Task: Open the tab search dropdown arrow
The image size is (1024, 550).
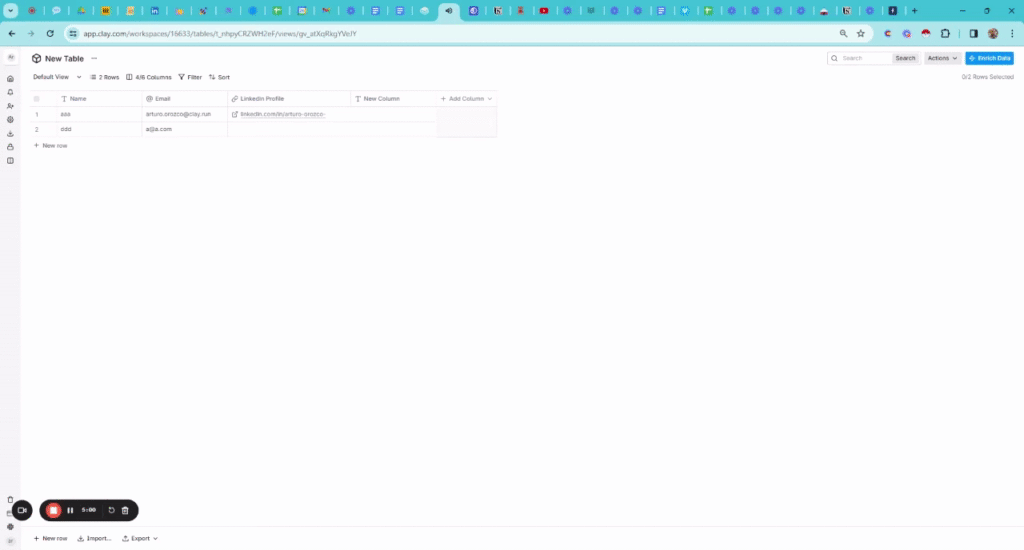Action: click(10, 10)
